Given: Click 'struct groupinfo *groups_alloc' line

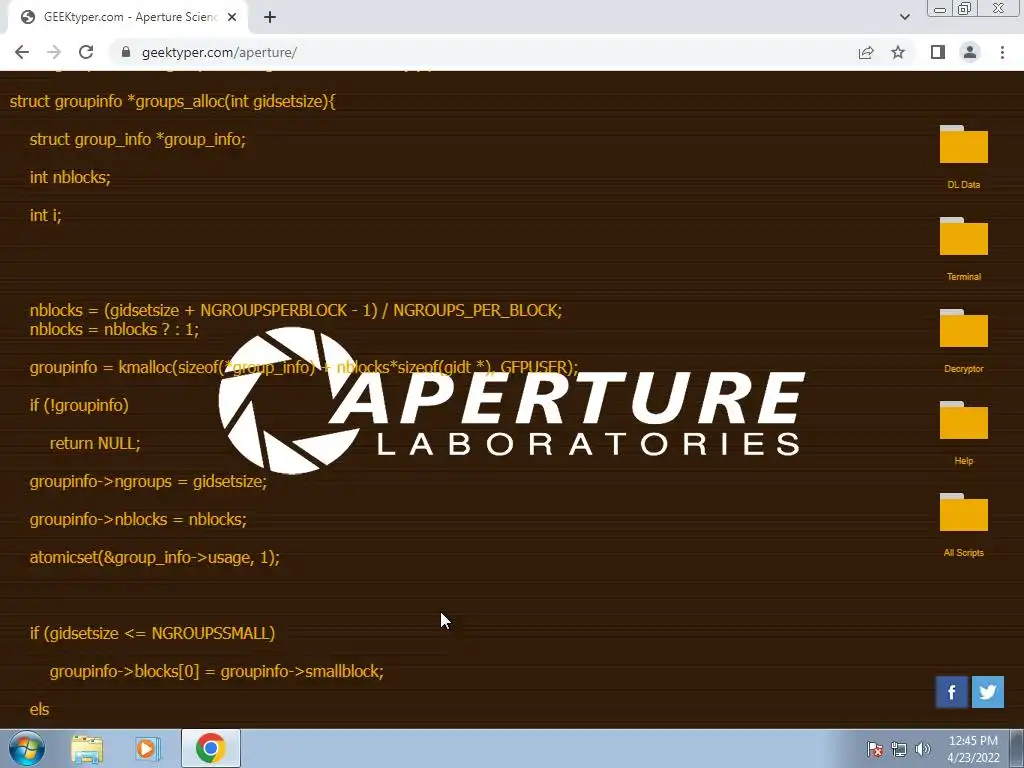Looking at the screenshot, I should coord(172,101).
